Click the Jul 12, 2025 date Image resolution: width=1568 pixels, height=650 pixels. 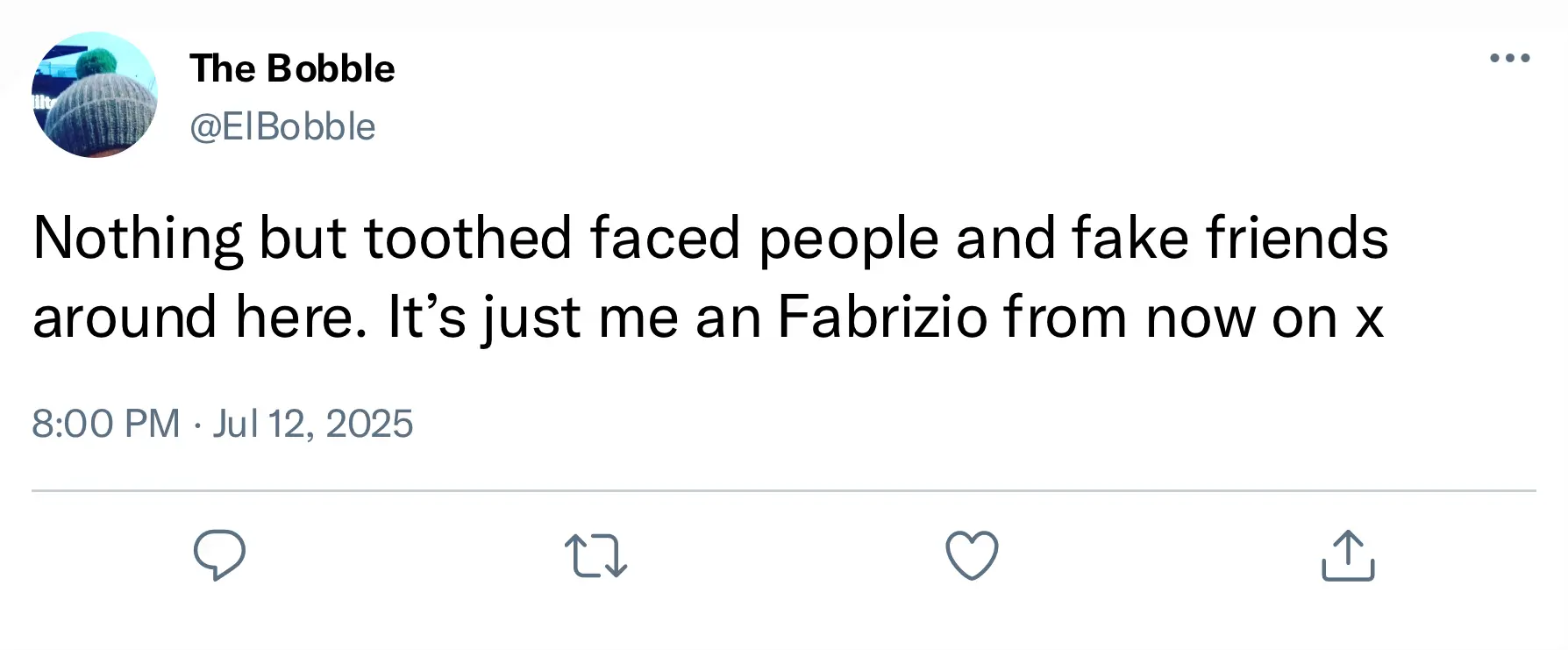pyautogui.click(x=312, y=424)
